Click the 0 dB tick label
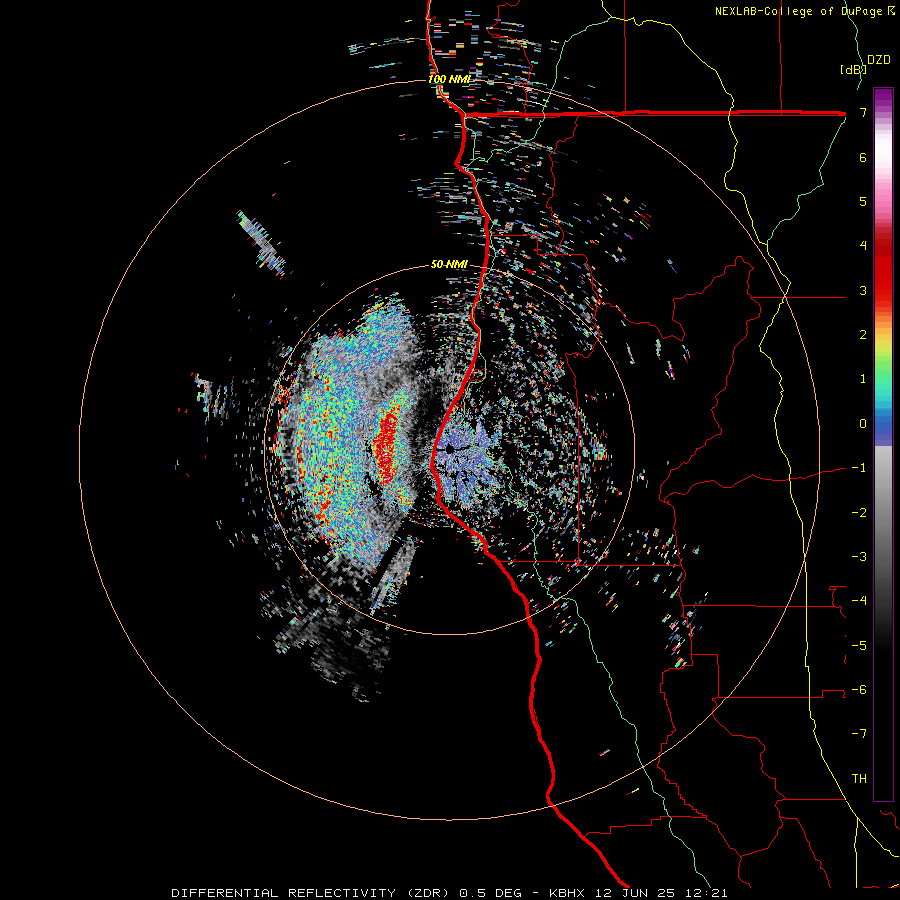900x900 pixels. [863, 424]
